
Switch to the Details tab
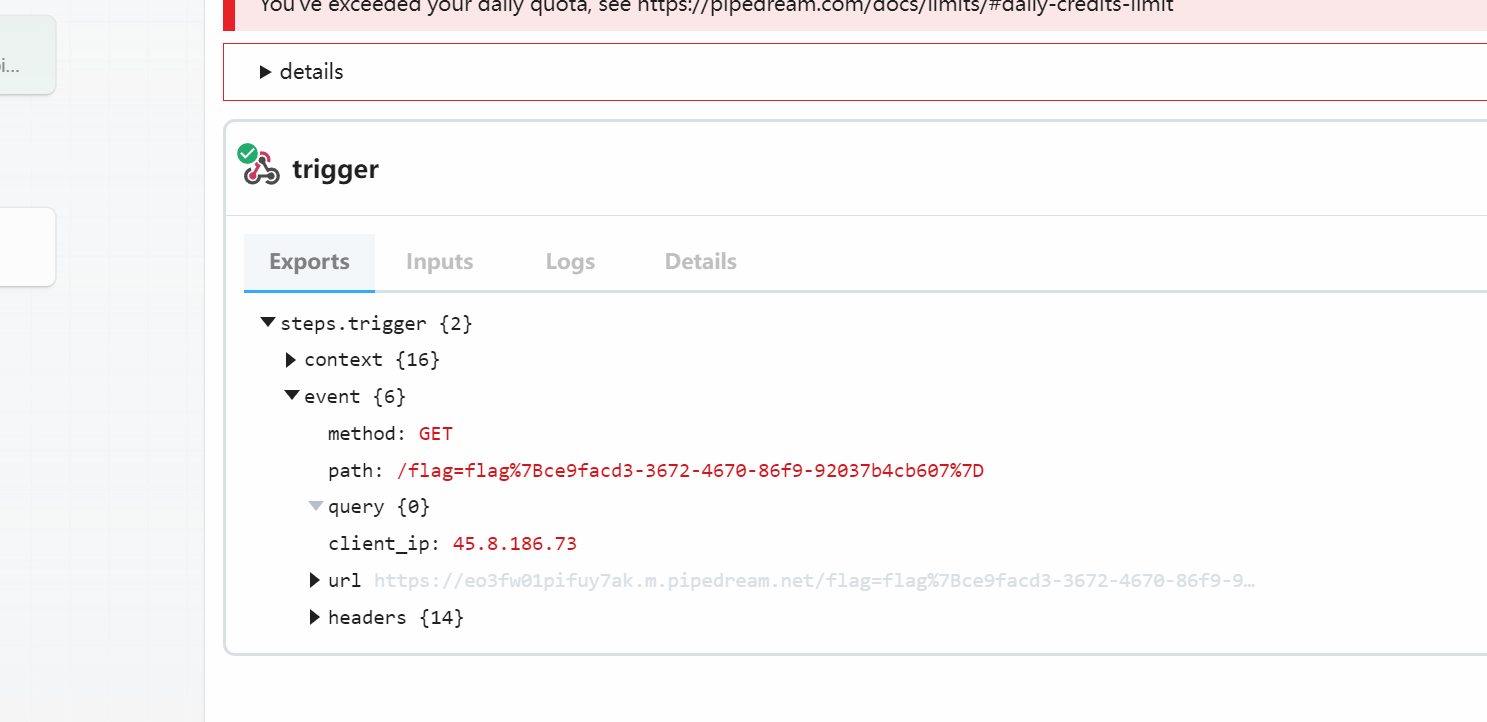click(x=700, y=262)
